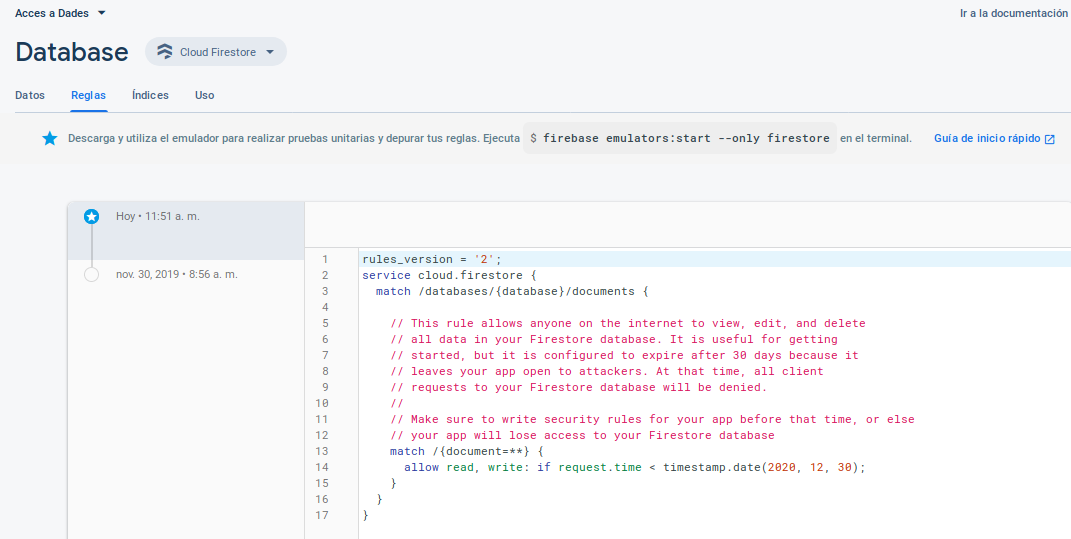Click the service cloud.firestore code line
This screenshot has height=539, width=1071.
coord(449,275)
